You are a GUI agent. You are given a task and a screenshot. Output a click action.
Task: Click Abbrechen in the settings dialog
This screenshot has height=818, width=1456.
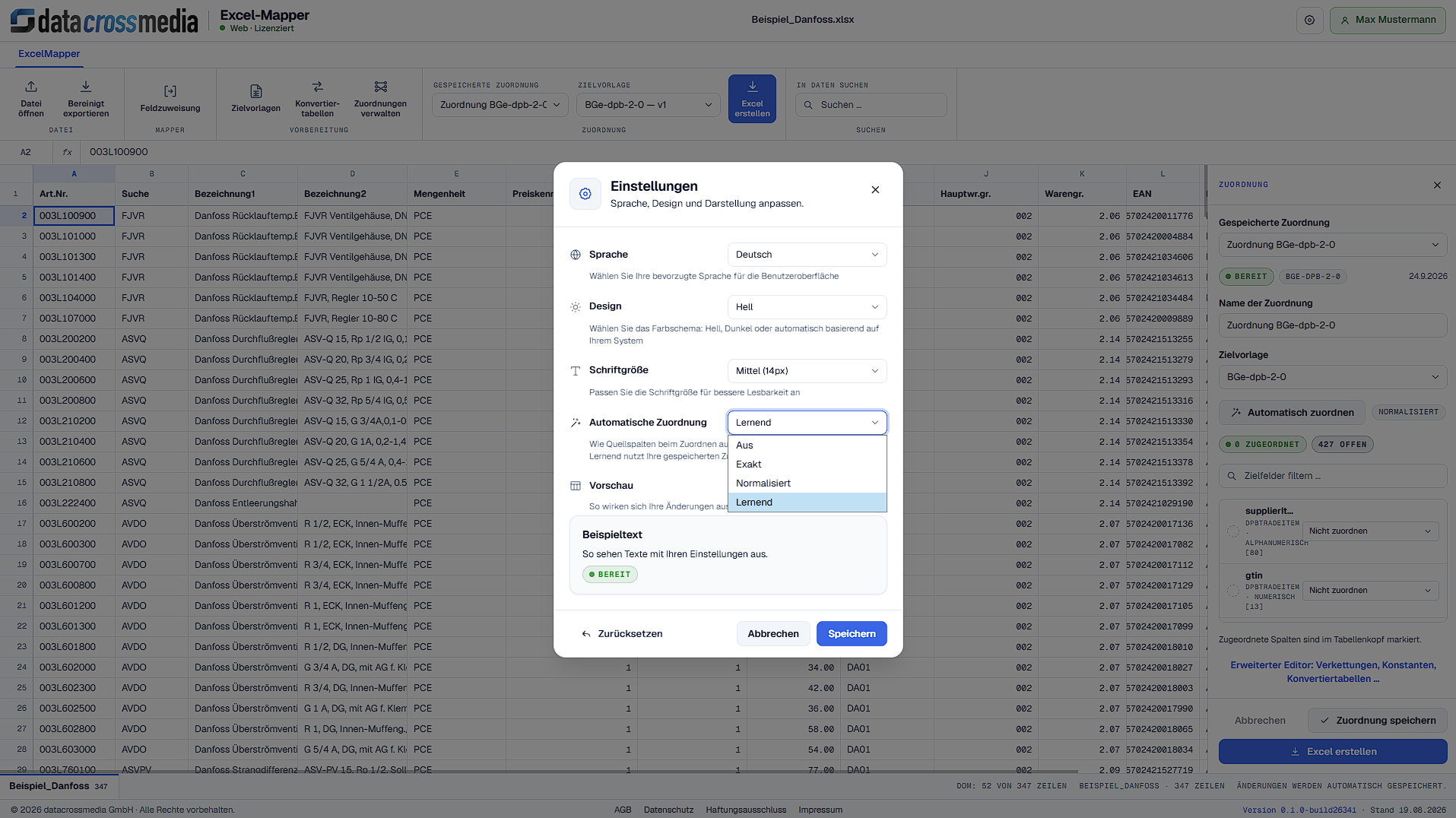773,634
